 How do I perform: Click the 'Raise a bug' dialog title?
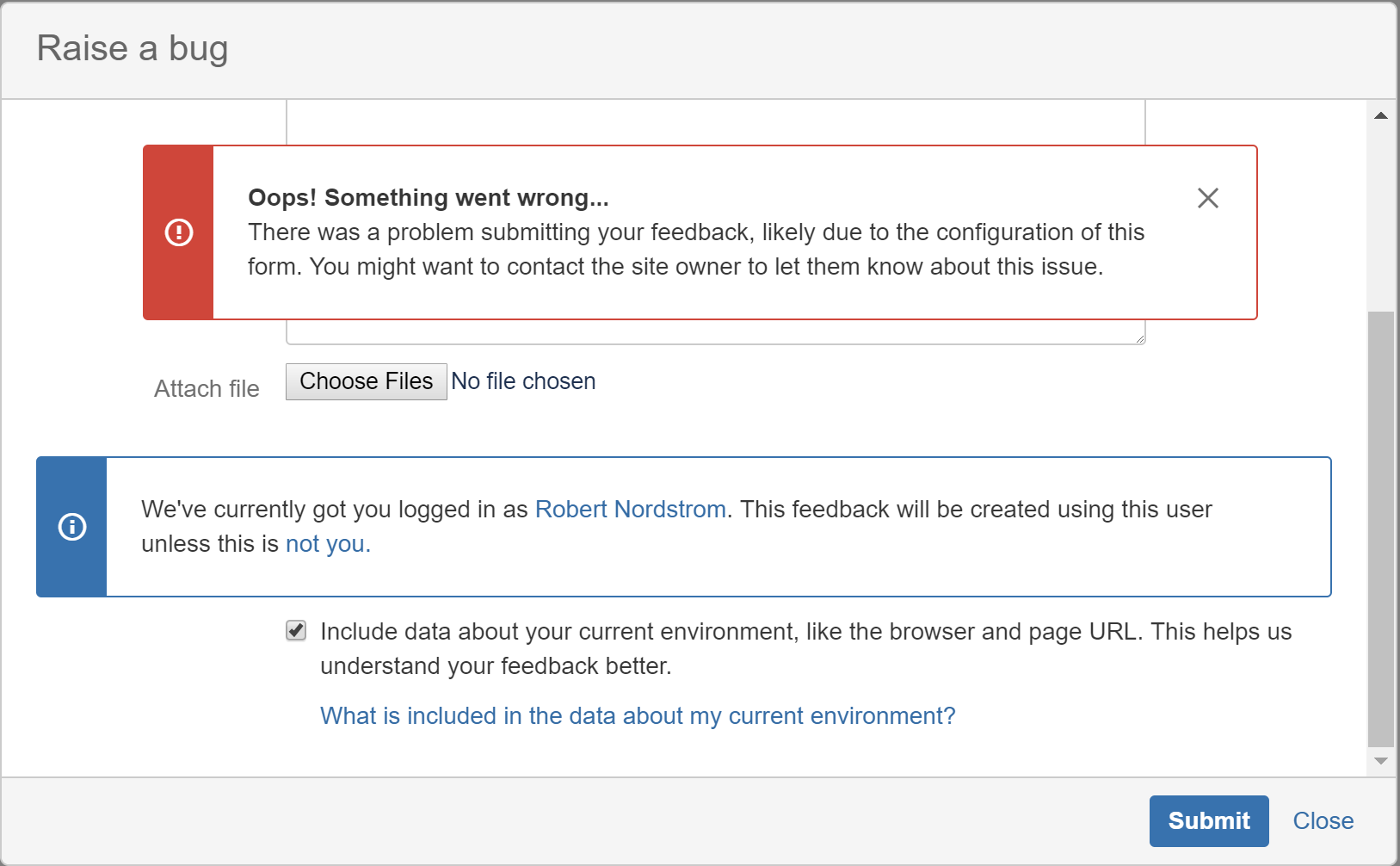pos(133,48)
